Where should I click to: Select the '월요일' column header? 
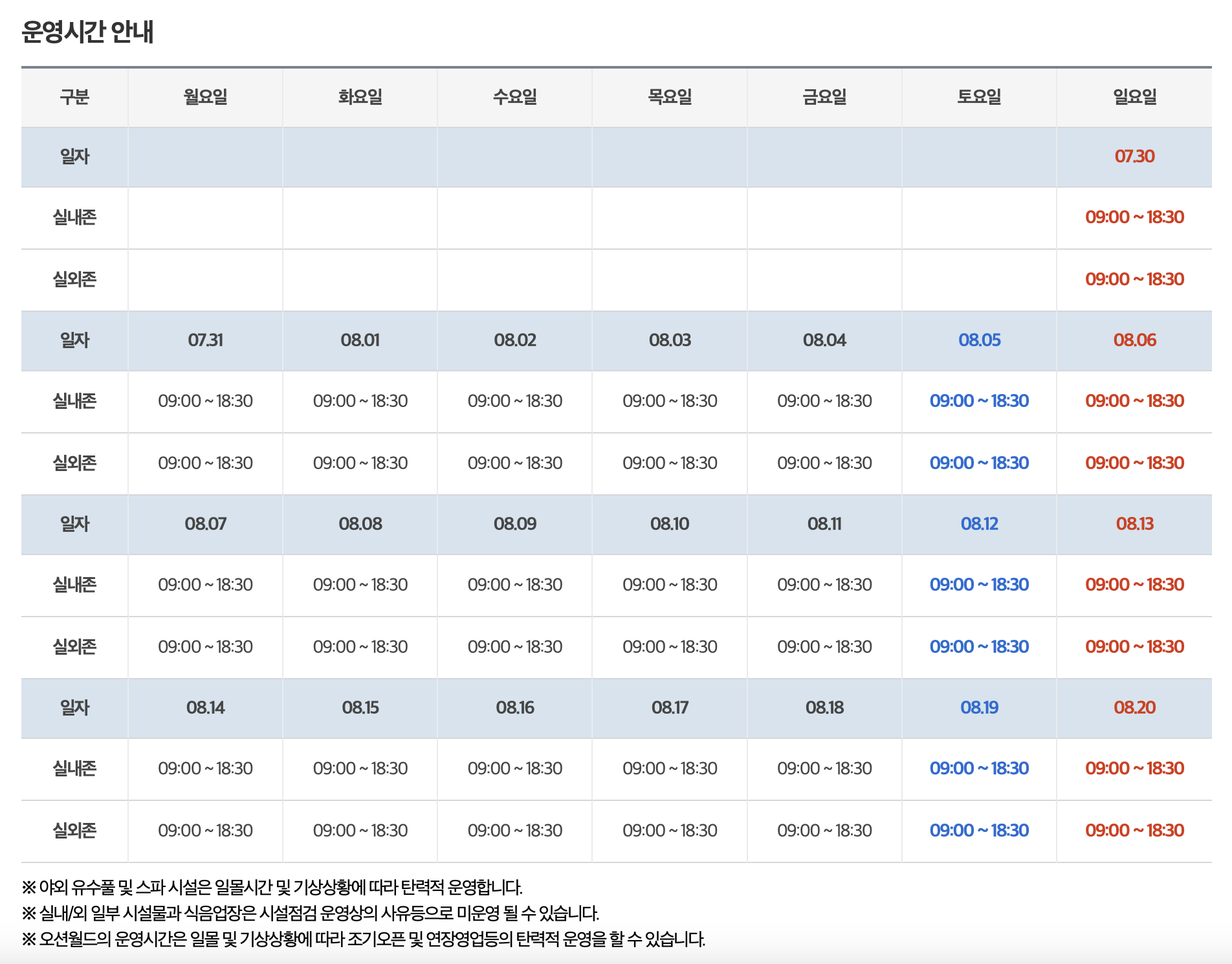pos(205,97)
